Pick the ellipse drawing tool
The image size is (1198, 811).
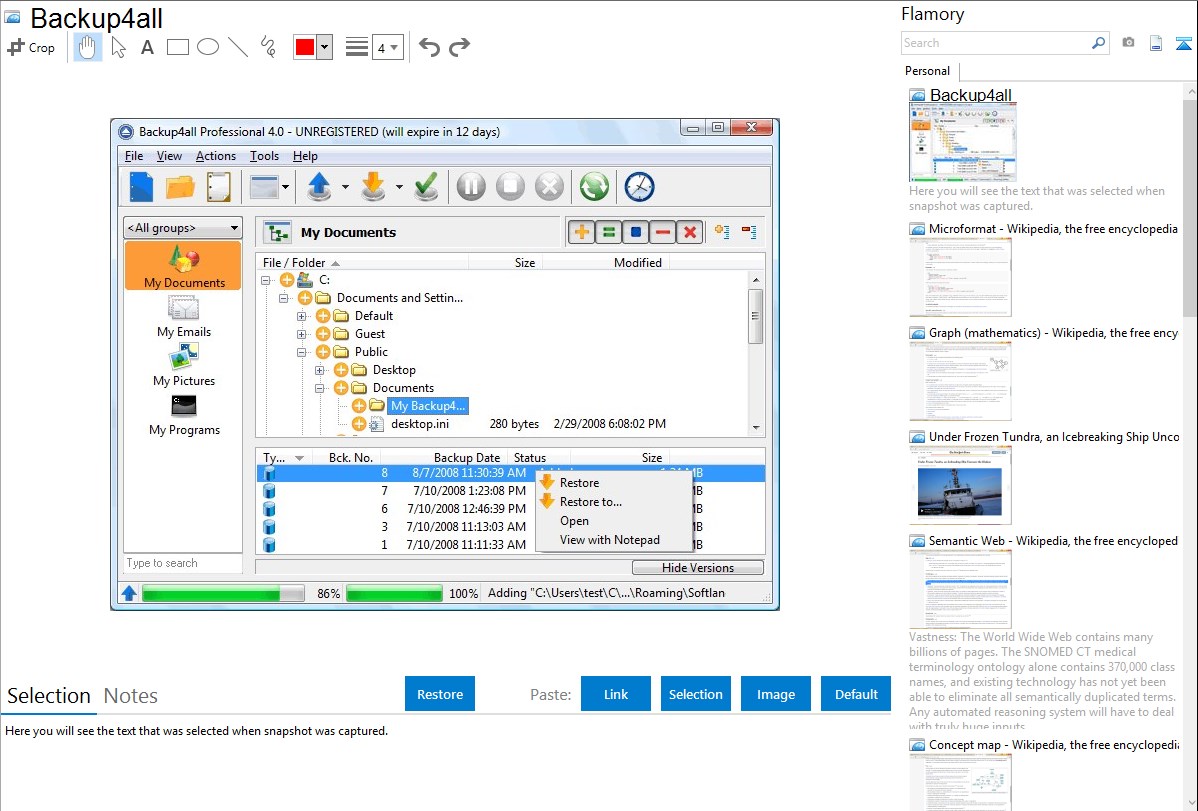coord(208,47)
